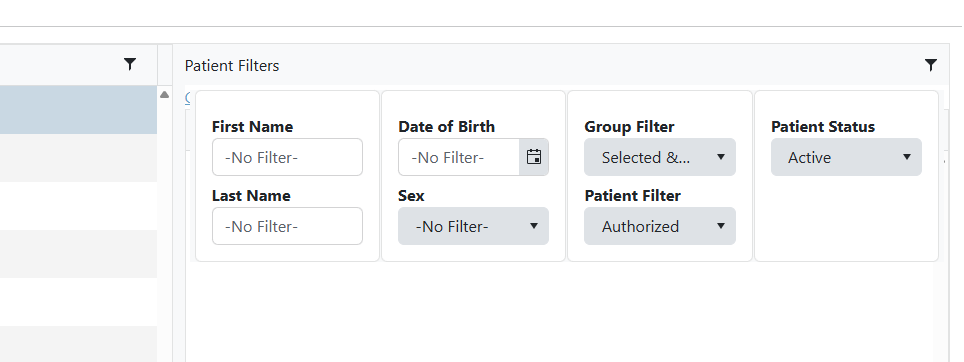Click the Patient Filter dropdown arrow

tap(721, 226)
